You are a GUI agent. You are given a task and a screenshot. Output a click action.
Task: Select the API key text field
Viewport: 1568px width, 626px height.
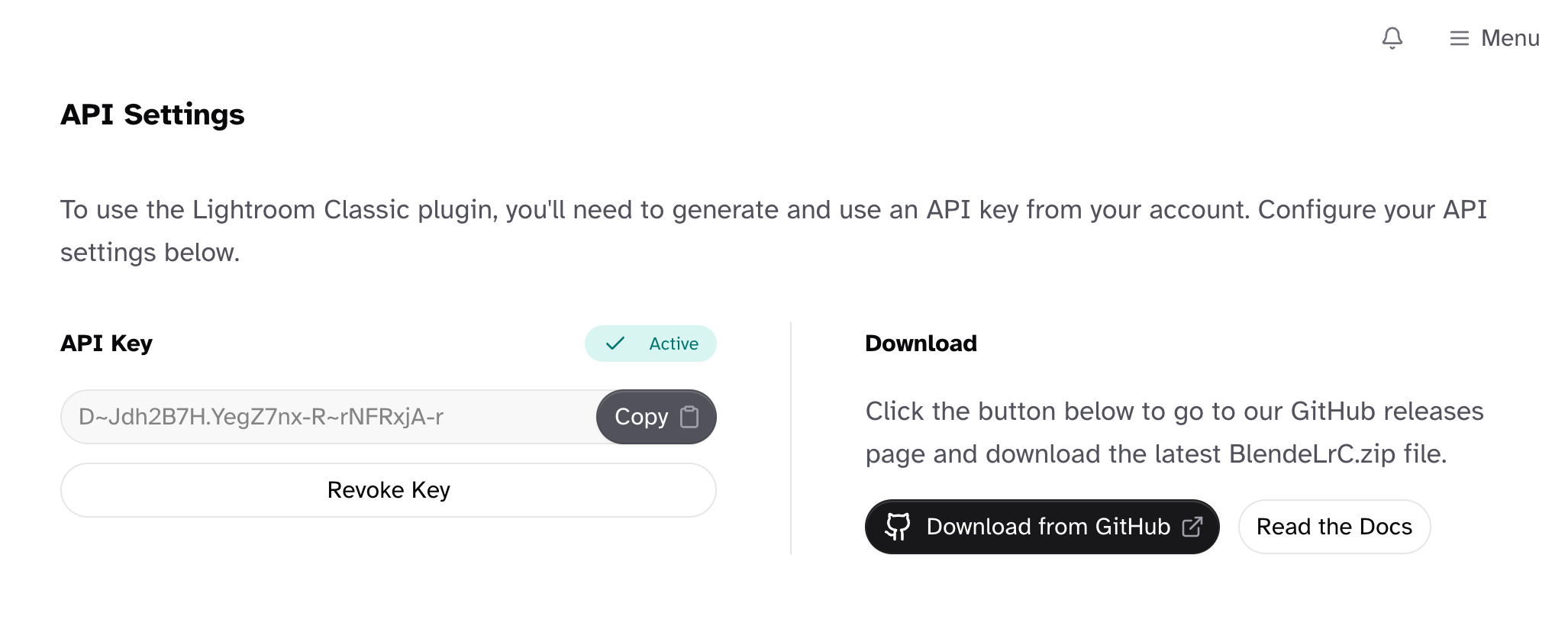tap(328, 417)
